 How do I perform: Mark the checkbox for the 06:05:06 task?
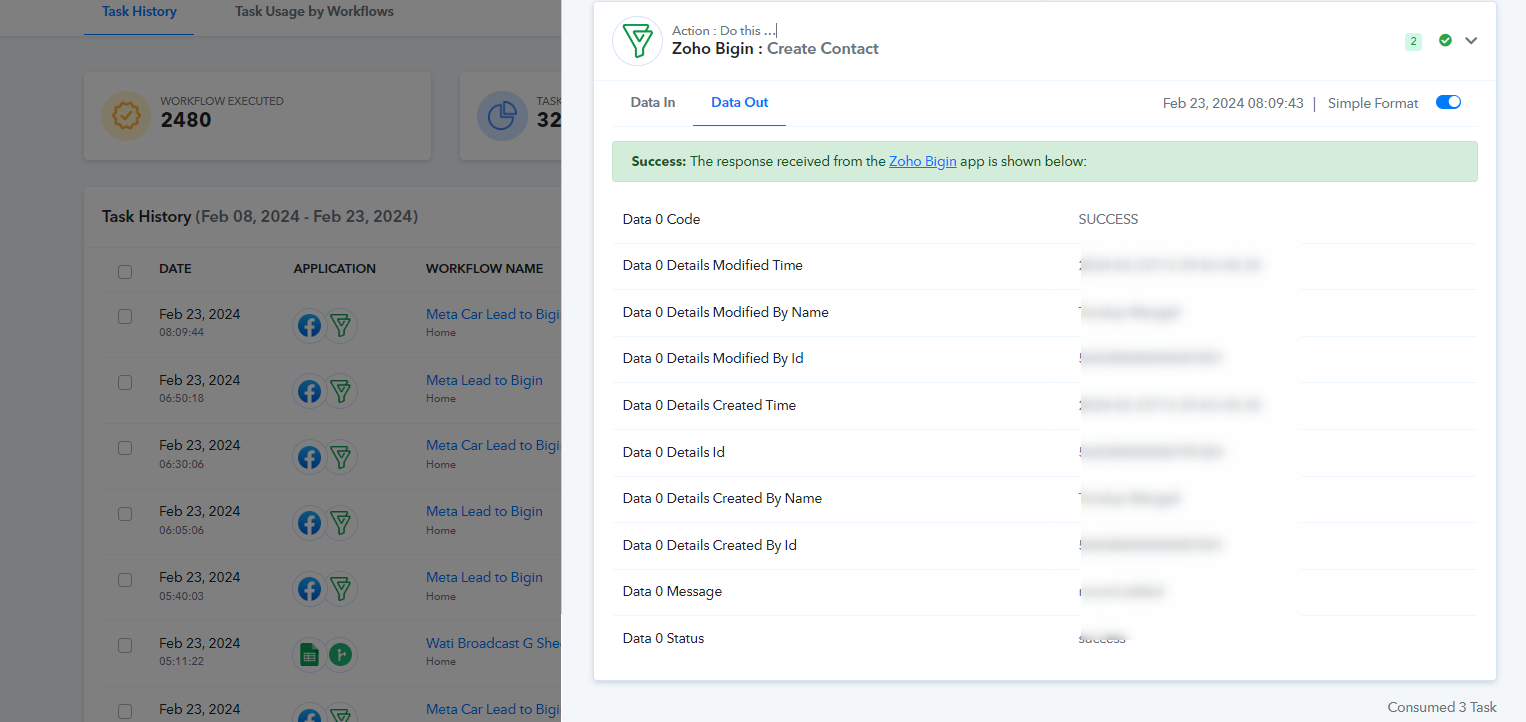tap(125, 514)
